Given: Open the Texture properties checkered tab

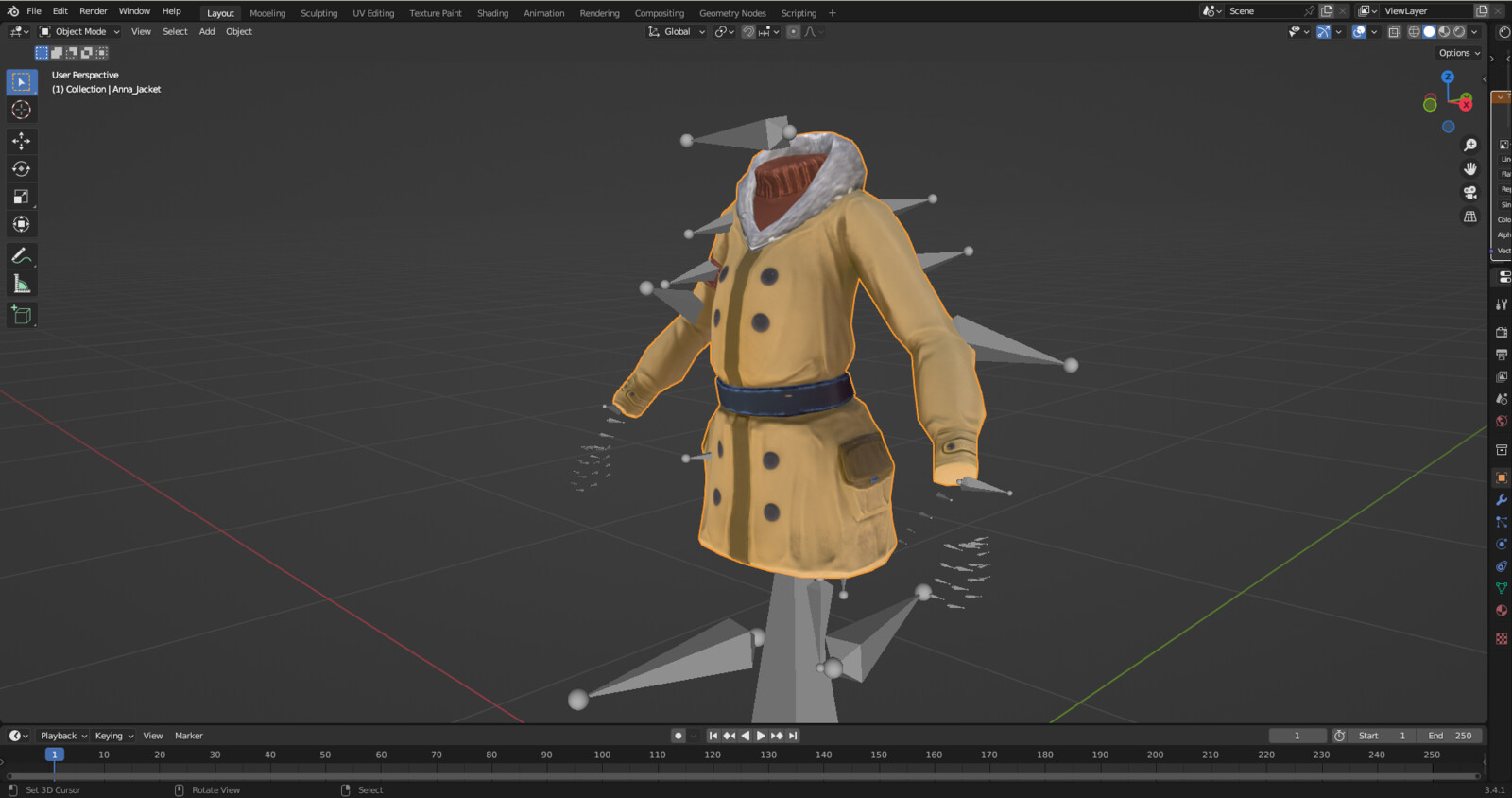Looking at the screenshot, I should (x=1502, y=639).
